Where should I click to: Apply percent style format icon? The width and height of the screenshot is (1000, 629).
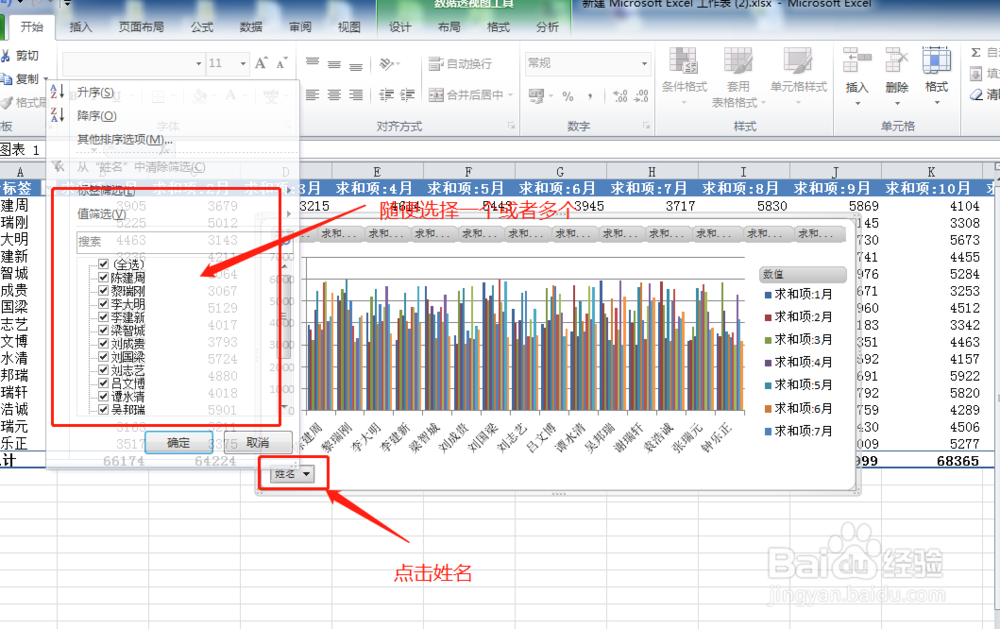click(568, 96)
